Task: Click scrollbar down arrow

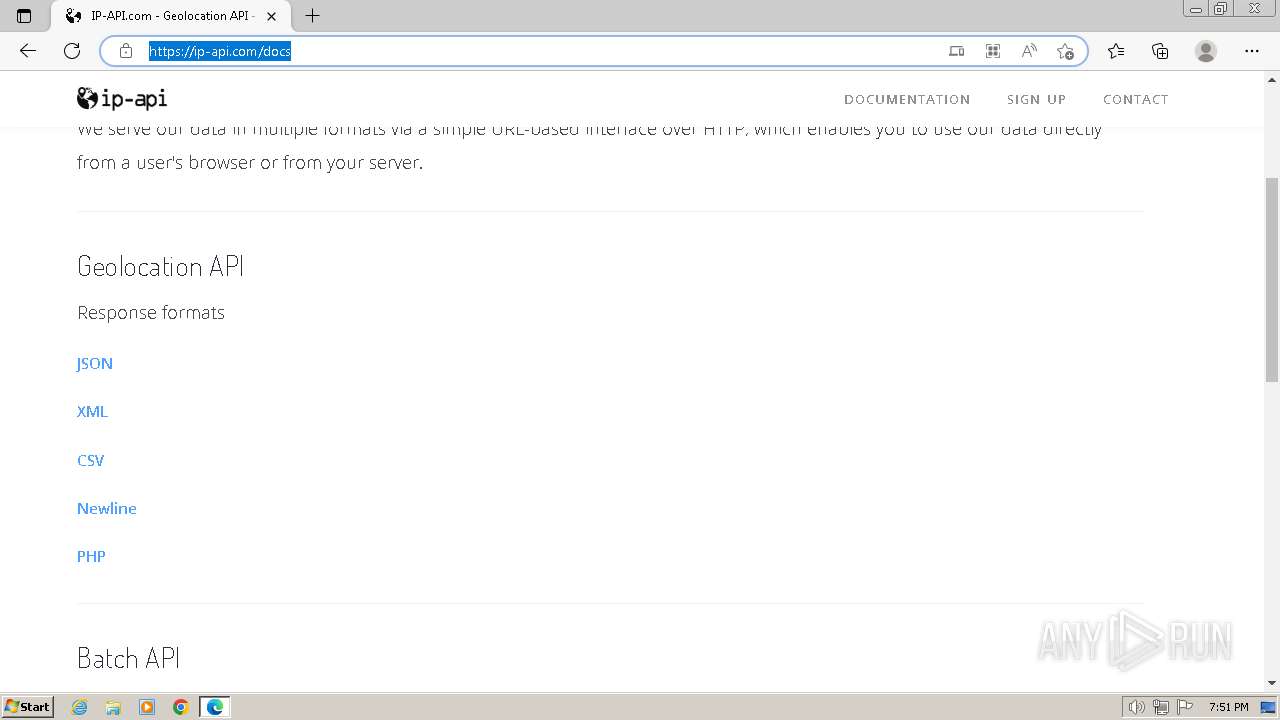Action: pos(1272,683)
